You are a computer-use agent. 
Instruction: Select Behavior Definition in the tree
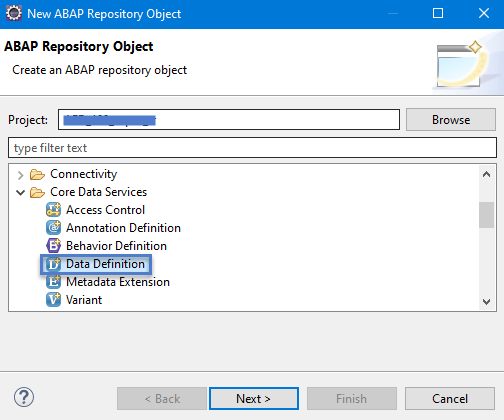point(116,246)
